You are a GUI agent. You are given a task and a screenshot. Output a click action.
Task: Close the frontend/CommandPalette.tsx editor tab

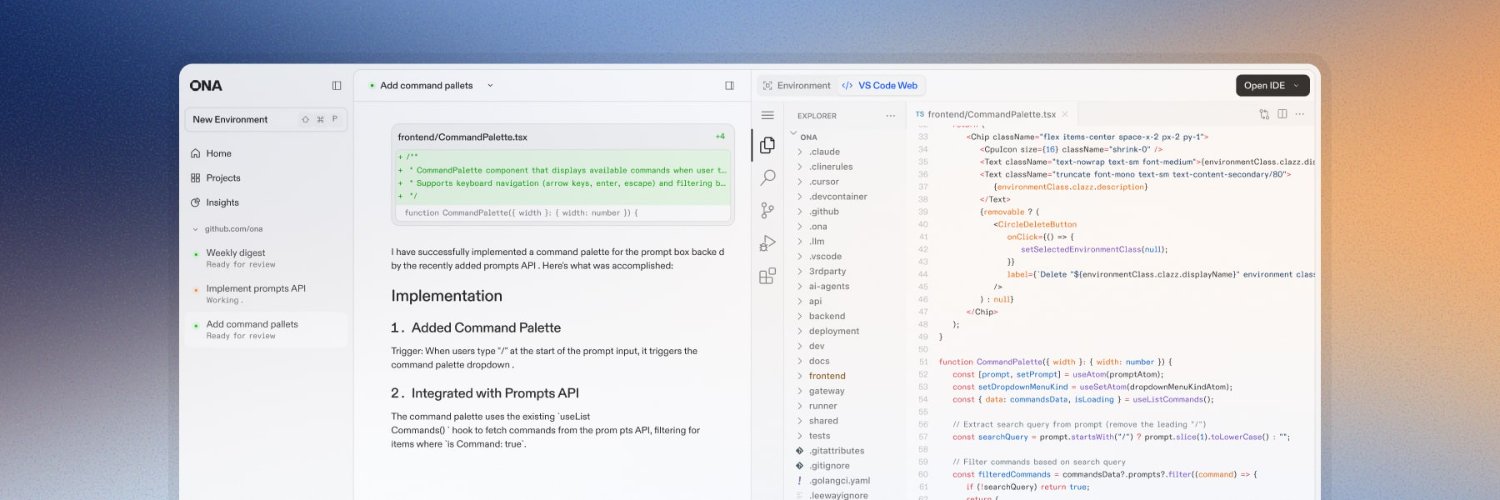[1065, 115]
